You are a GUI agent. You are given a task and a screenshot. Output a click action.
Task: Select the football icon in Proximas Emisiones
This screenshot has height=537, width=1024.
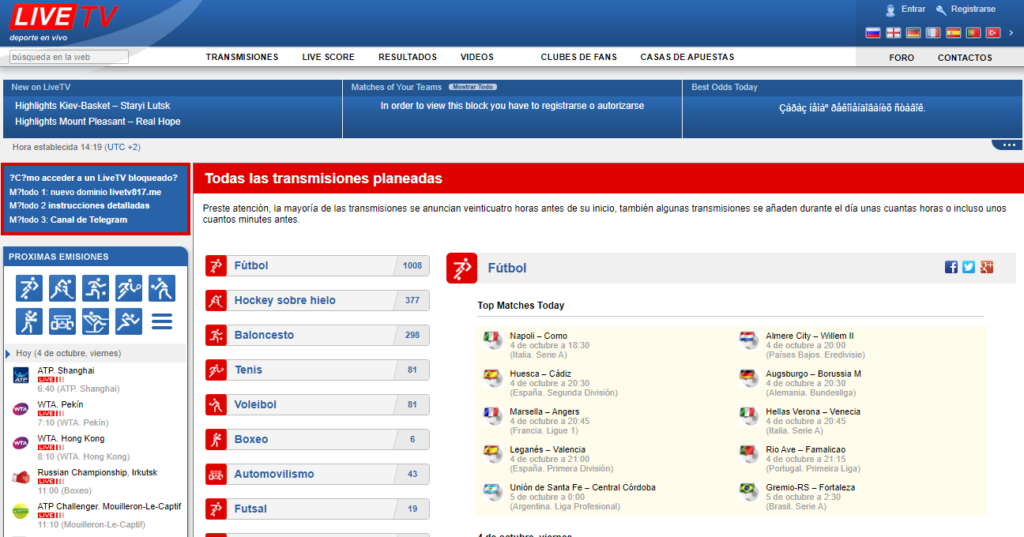(x=30, y=289)
